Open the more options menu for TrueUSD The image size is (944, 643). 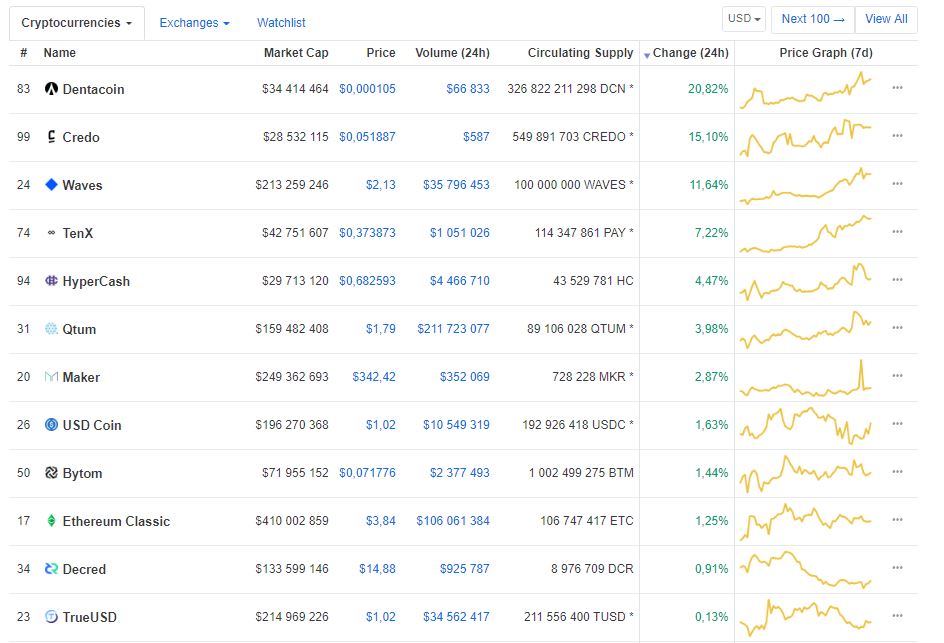pyautogui.click(x=897, y=616)
